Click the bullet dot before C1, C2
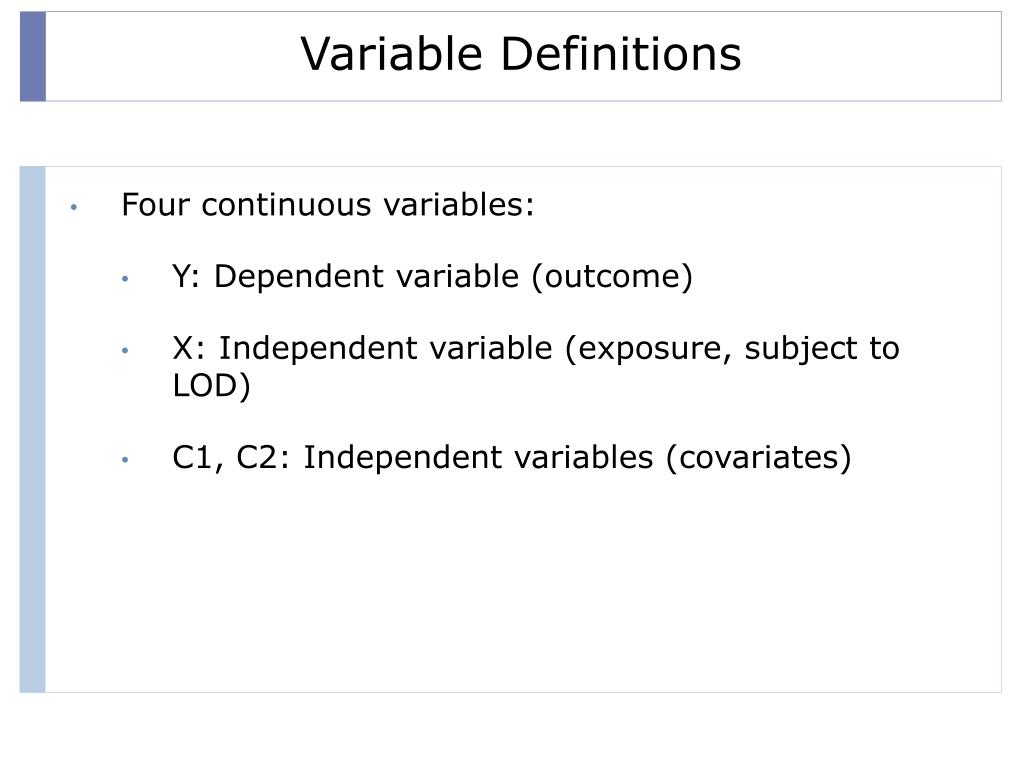The width and height of the screenshot is (1024, 768). pyautogui.click(x=125, y=460)
